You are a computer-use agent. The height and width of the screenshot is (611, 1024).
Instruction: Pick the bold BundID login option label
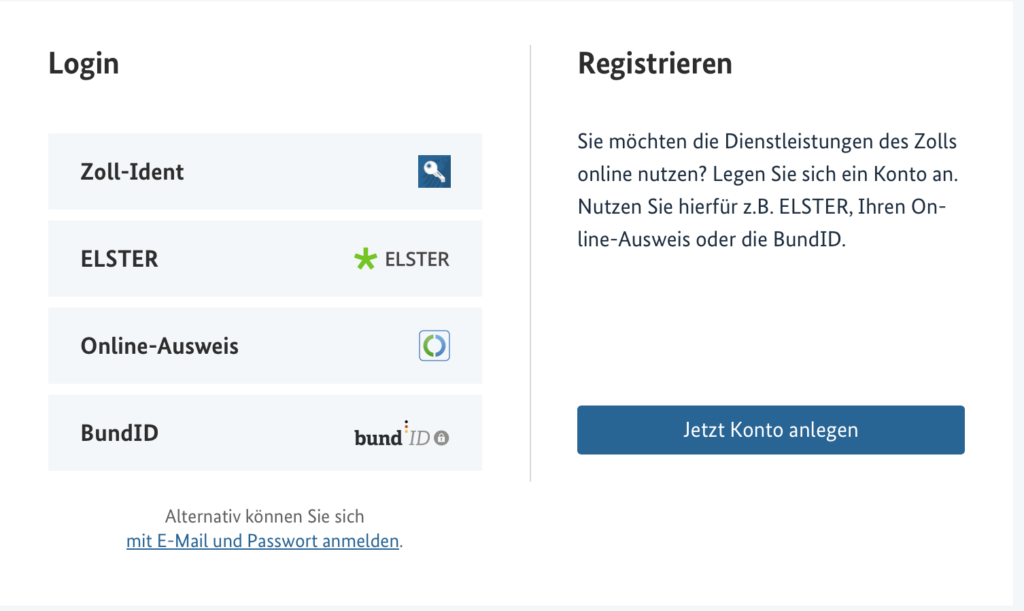pos(120,433)
